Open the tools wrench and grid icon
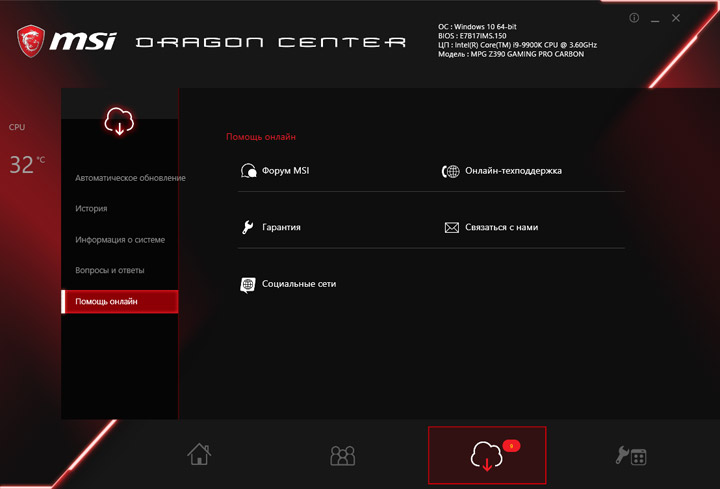 click(x=631, y=456)
